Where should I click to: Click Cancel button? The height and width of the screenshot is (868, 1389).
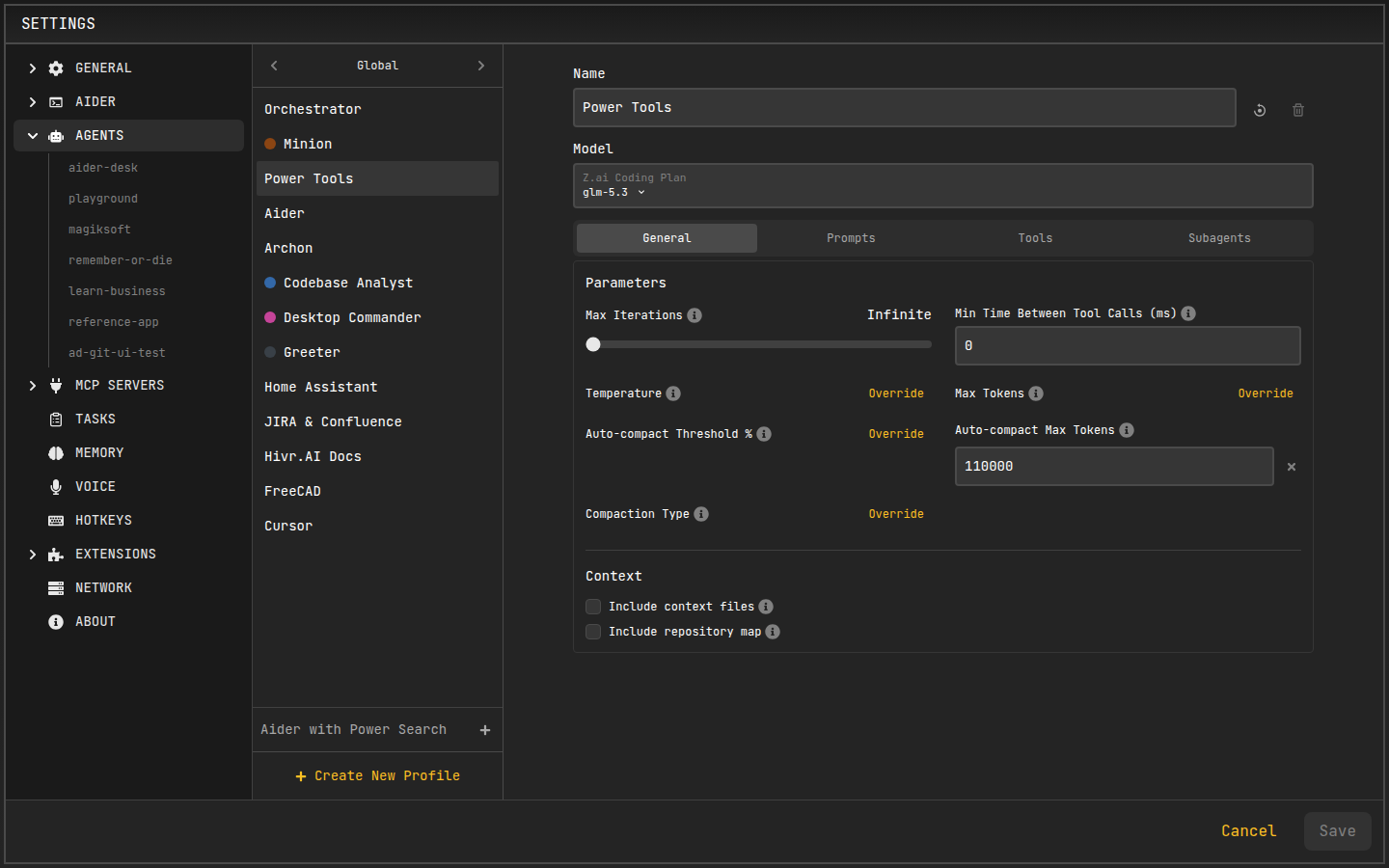tap(1248, 830)
